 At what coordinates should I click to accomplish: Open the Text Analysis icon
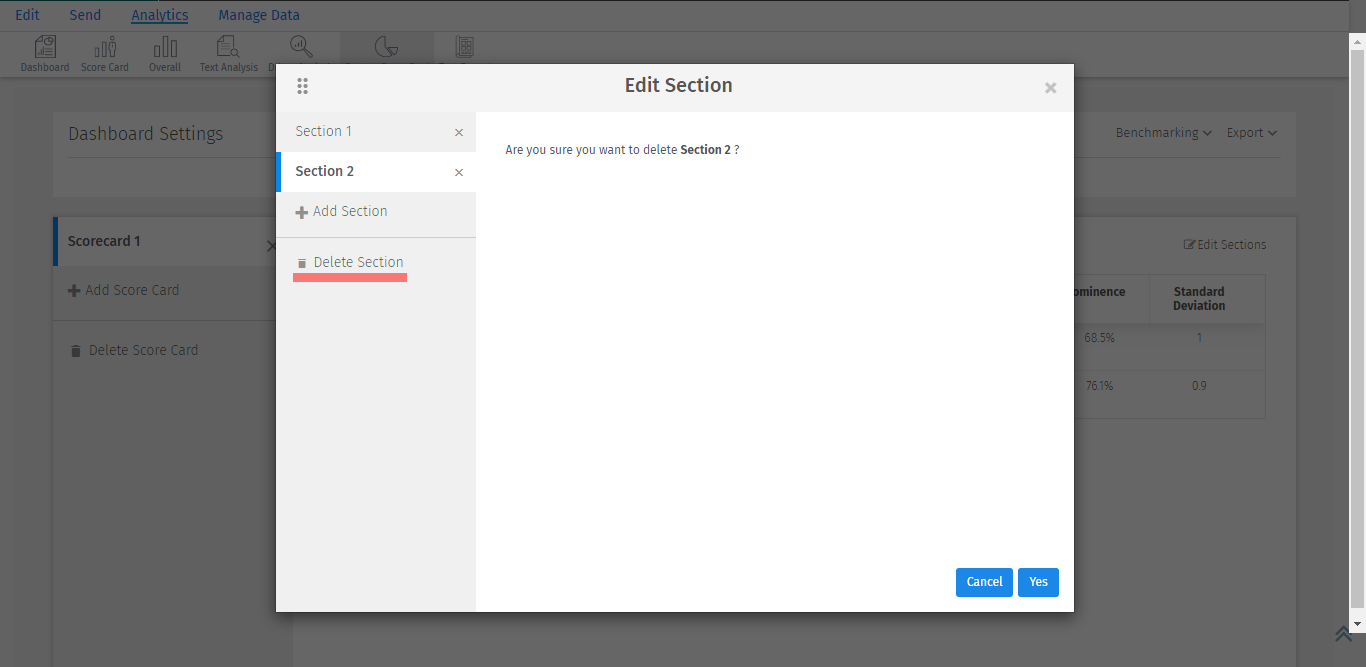[228, 54]
